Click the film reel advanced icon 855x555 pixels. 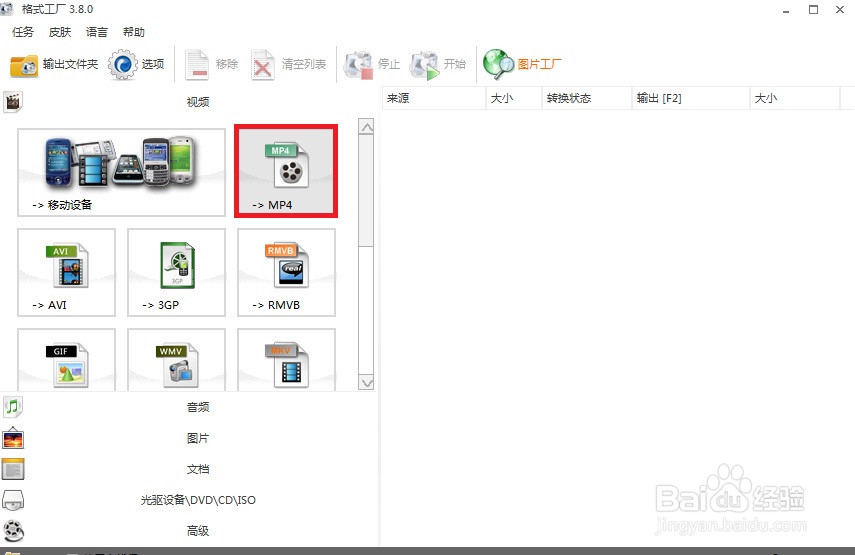point(13,531)
